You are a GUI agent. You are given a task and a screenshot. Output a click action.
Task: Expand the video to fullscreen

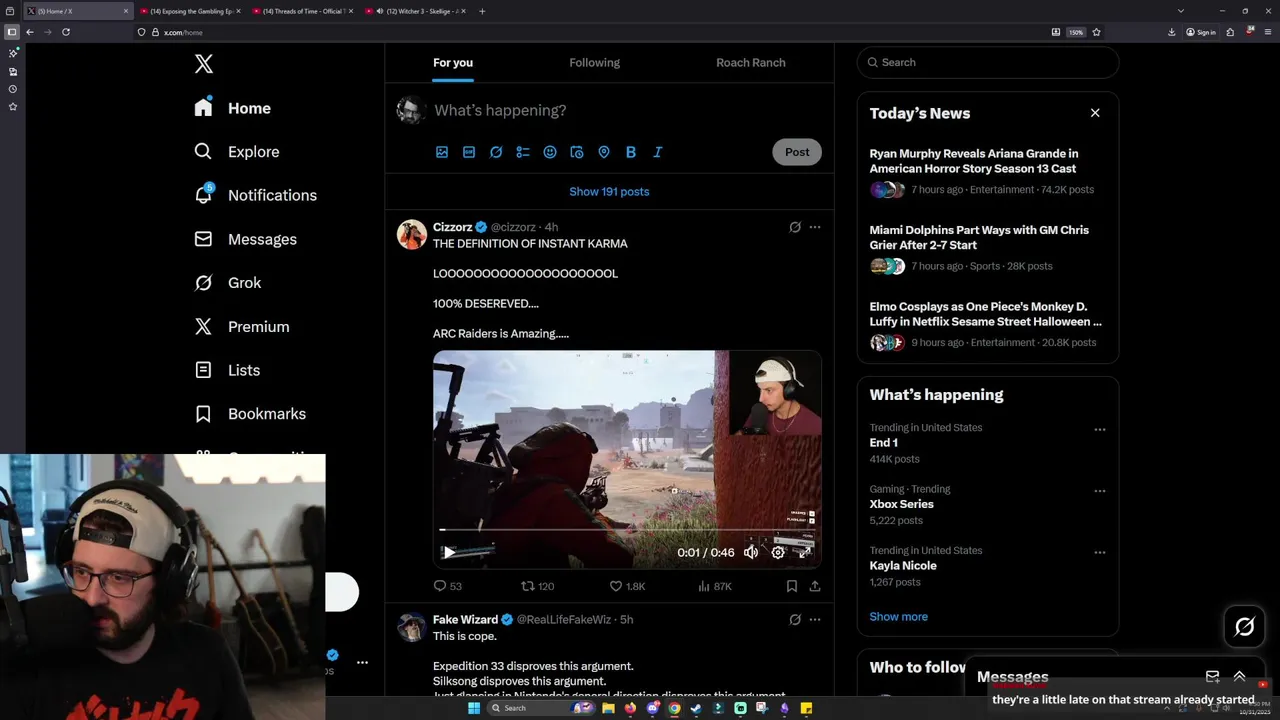[805, 552]
